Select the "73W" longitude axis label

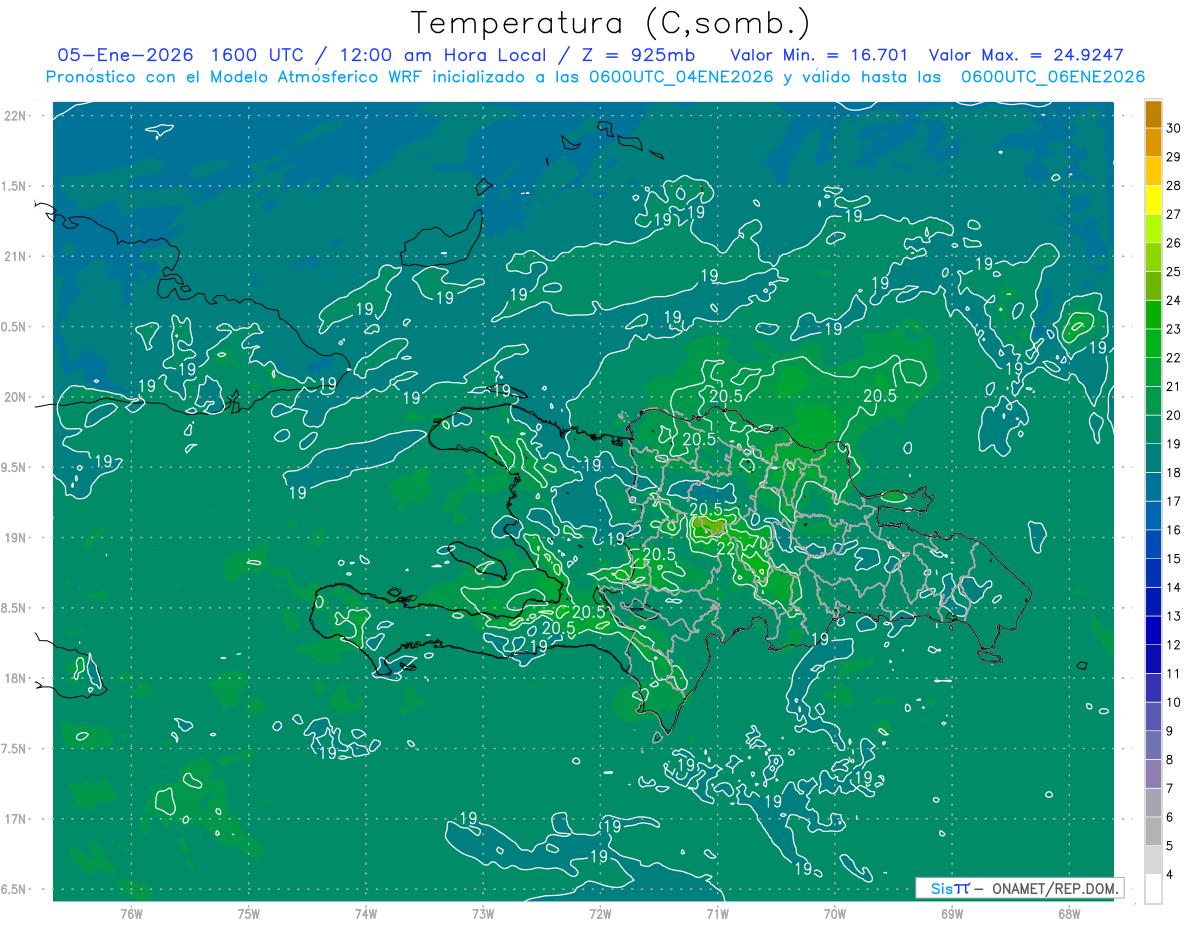point(483,914)
